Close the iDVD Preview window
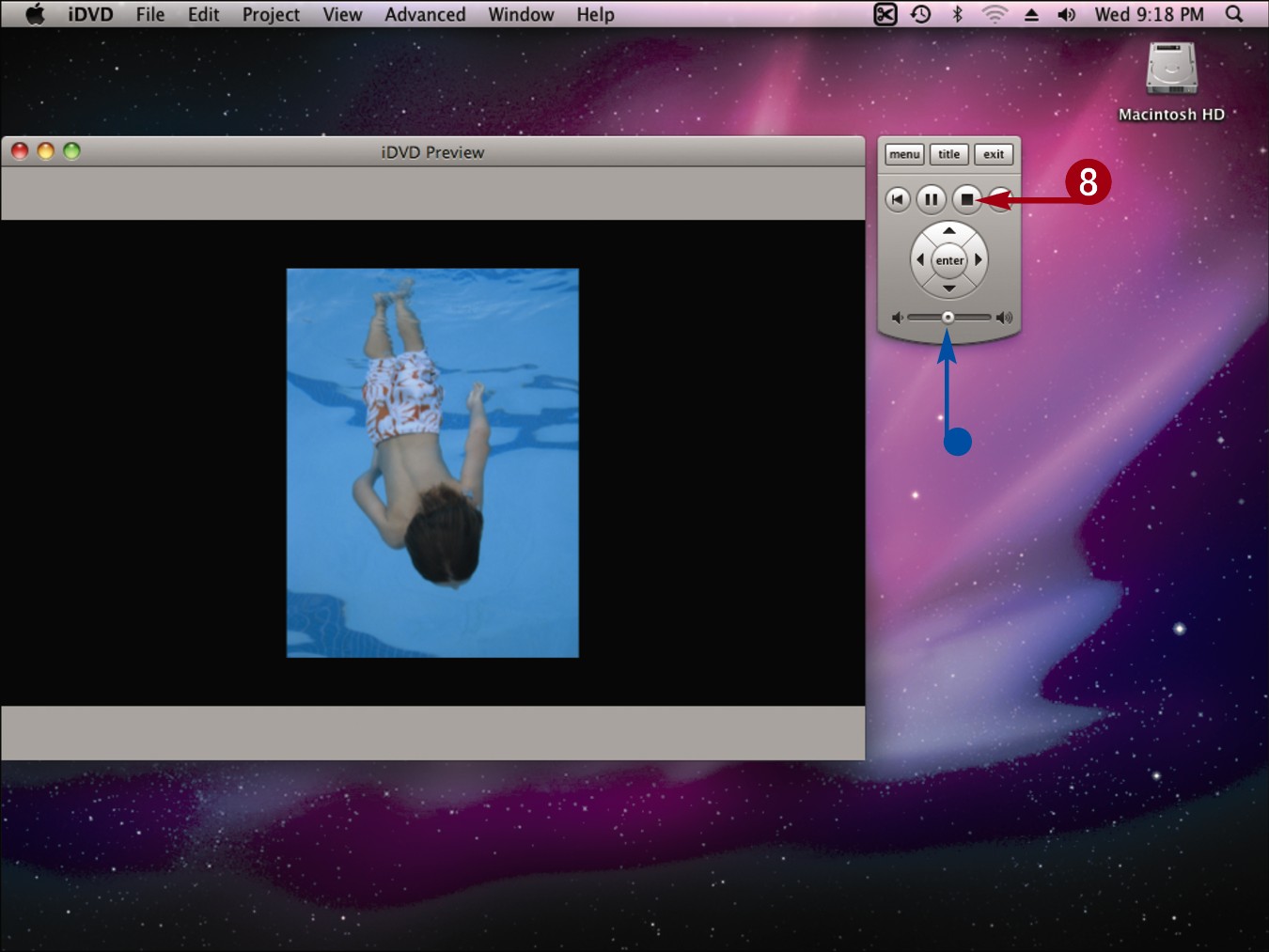The image size is (1269, 952). [x=20, y=150]
